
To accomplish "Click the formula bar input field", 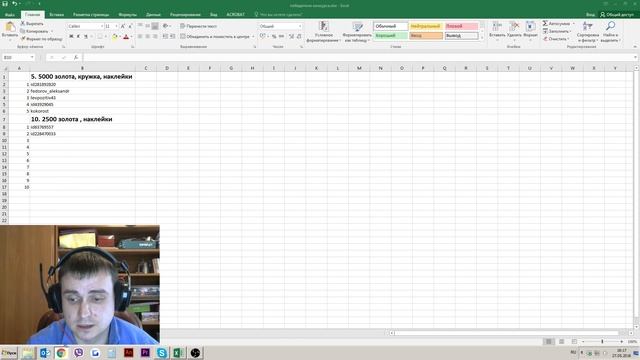I will (x=359, y=58).
